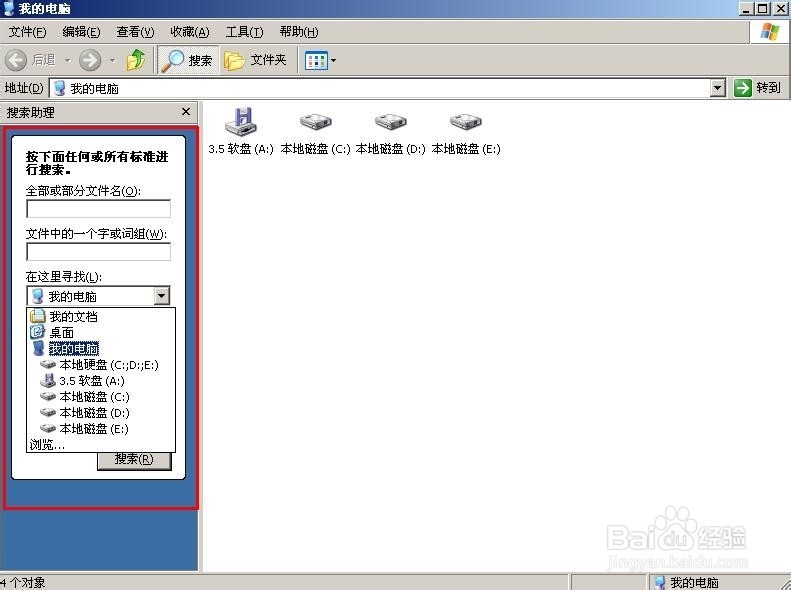Open the 查看(V) menu
The width and height of the screenshot is (791, 590).
135,32
